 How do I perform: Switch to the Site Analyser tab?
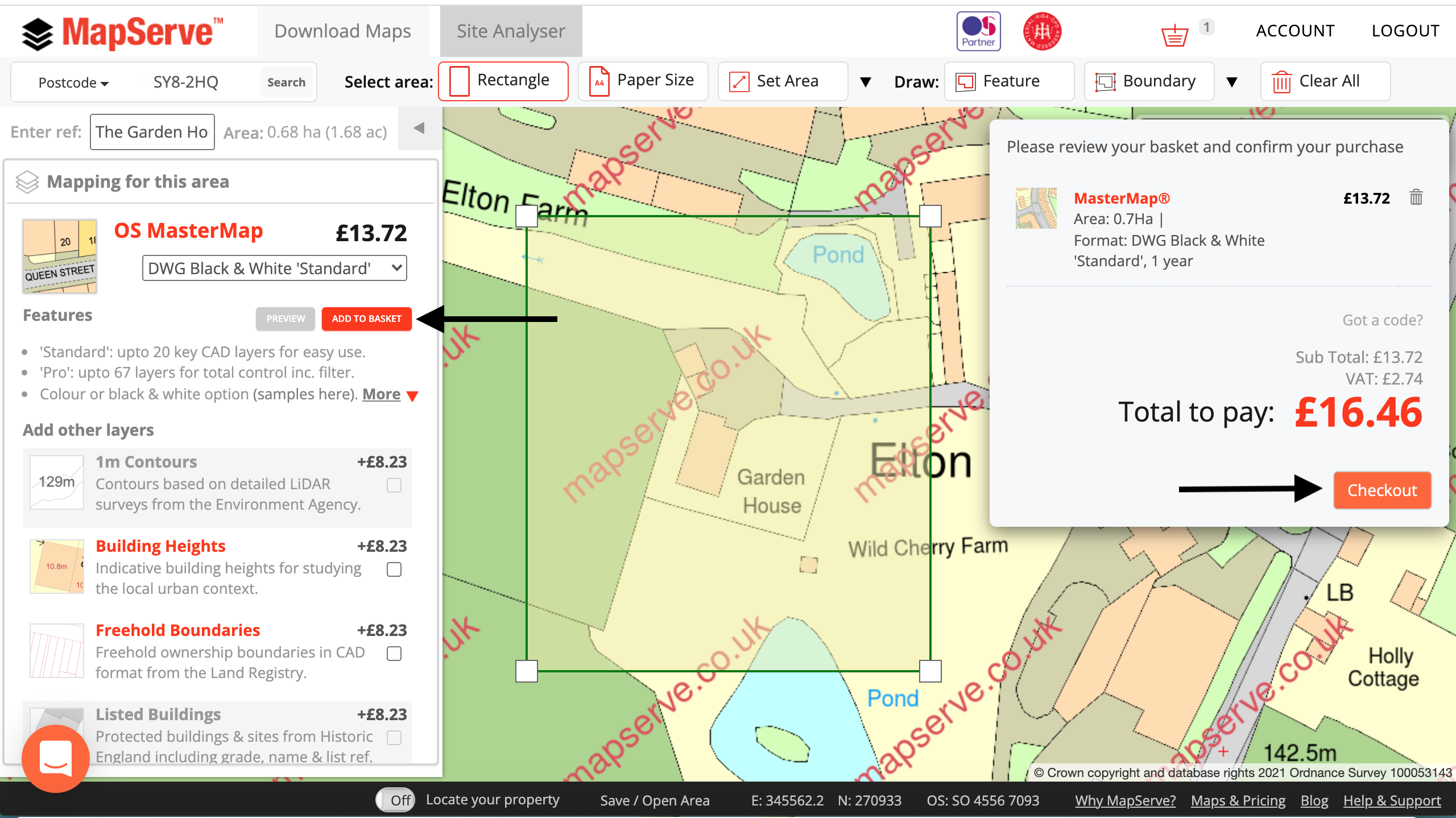pos(511,31)
